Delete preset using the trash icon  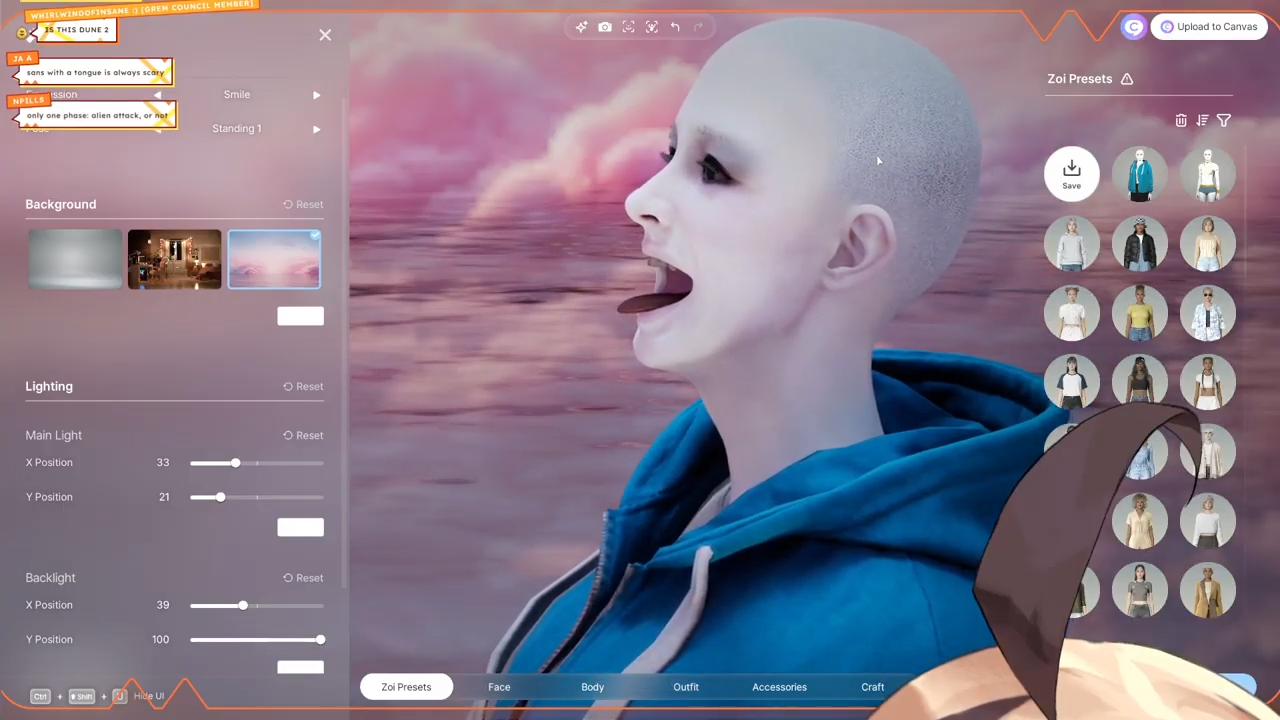pyautogui.click(x=1181, y=120)
